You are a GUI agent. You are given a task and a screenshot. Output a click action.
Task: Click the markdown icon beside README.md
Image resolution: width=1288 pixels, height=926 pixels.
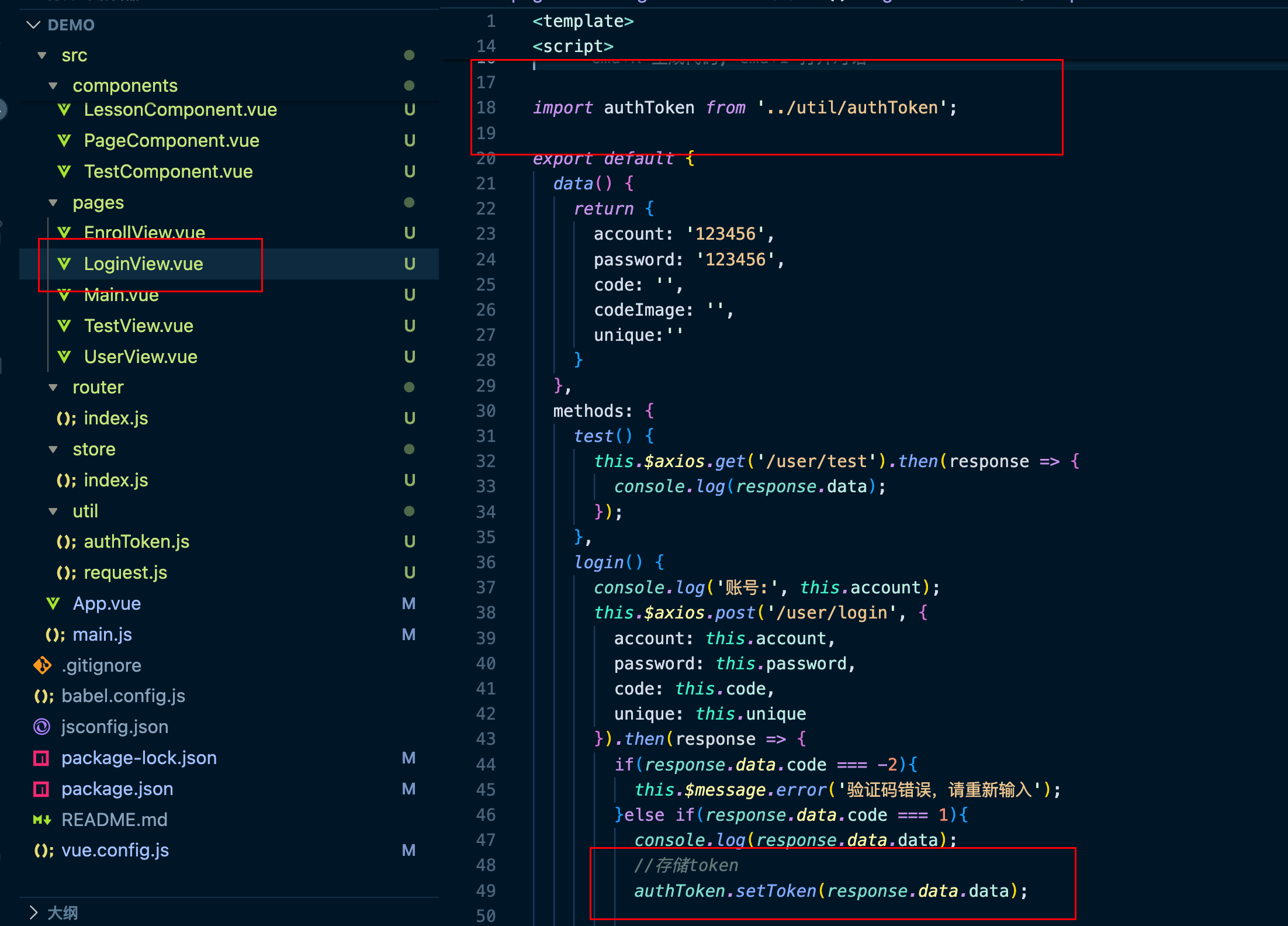pos(42,820)
